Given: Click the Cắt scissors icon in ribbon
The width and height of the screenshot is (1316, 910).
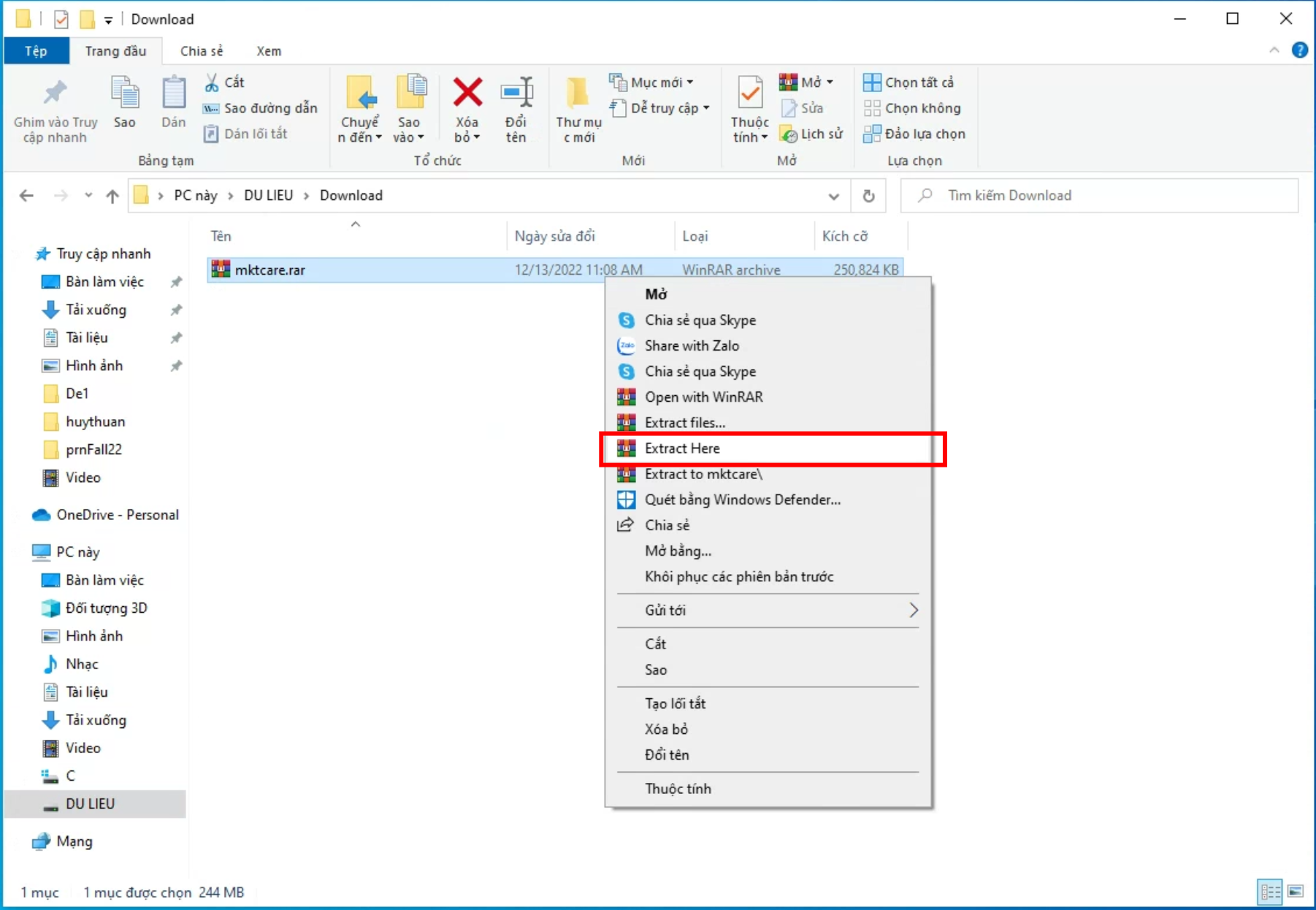Looking at the screenshot, I should (x=212, y=83).
